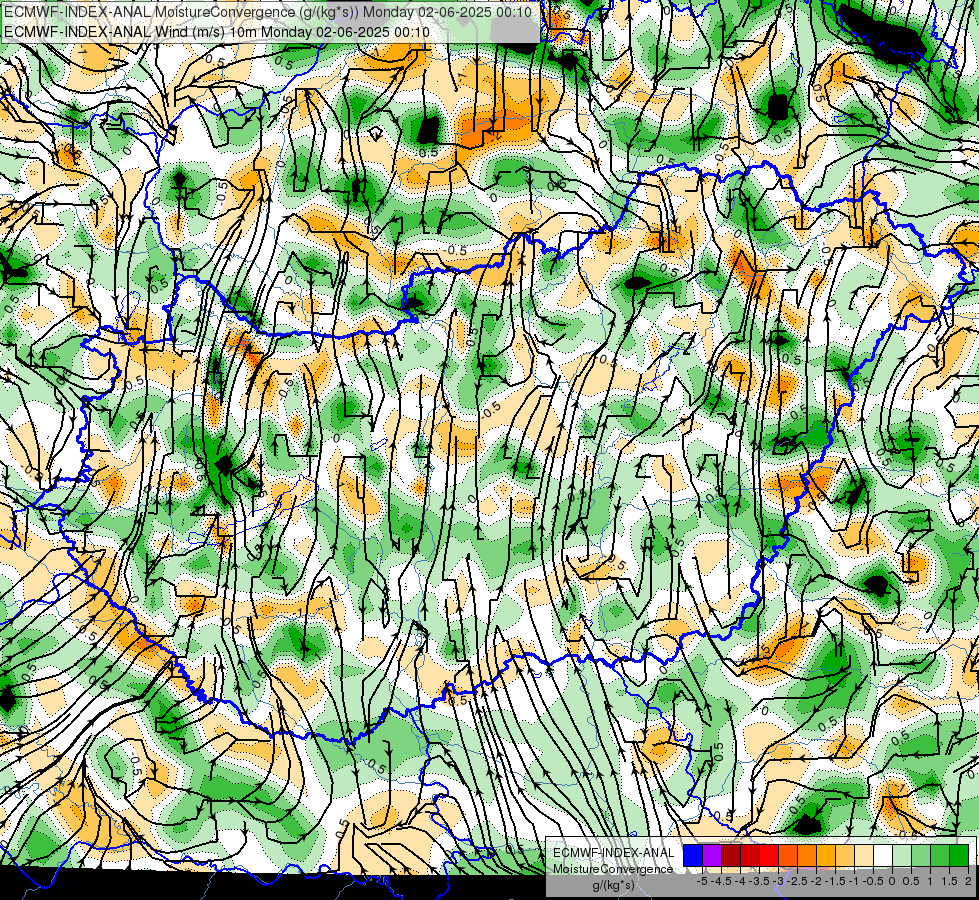Choose the light orange swatch -1.5 to -1
The image size is (979, 900).
pyautogui.click(x=845, y=855)
